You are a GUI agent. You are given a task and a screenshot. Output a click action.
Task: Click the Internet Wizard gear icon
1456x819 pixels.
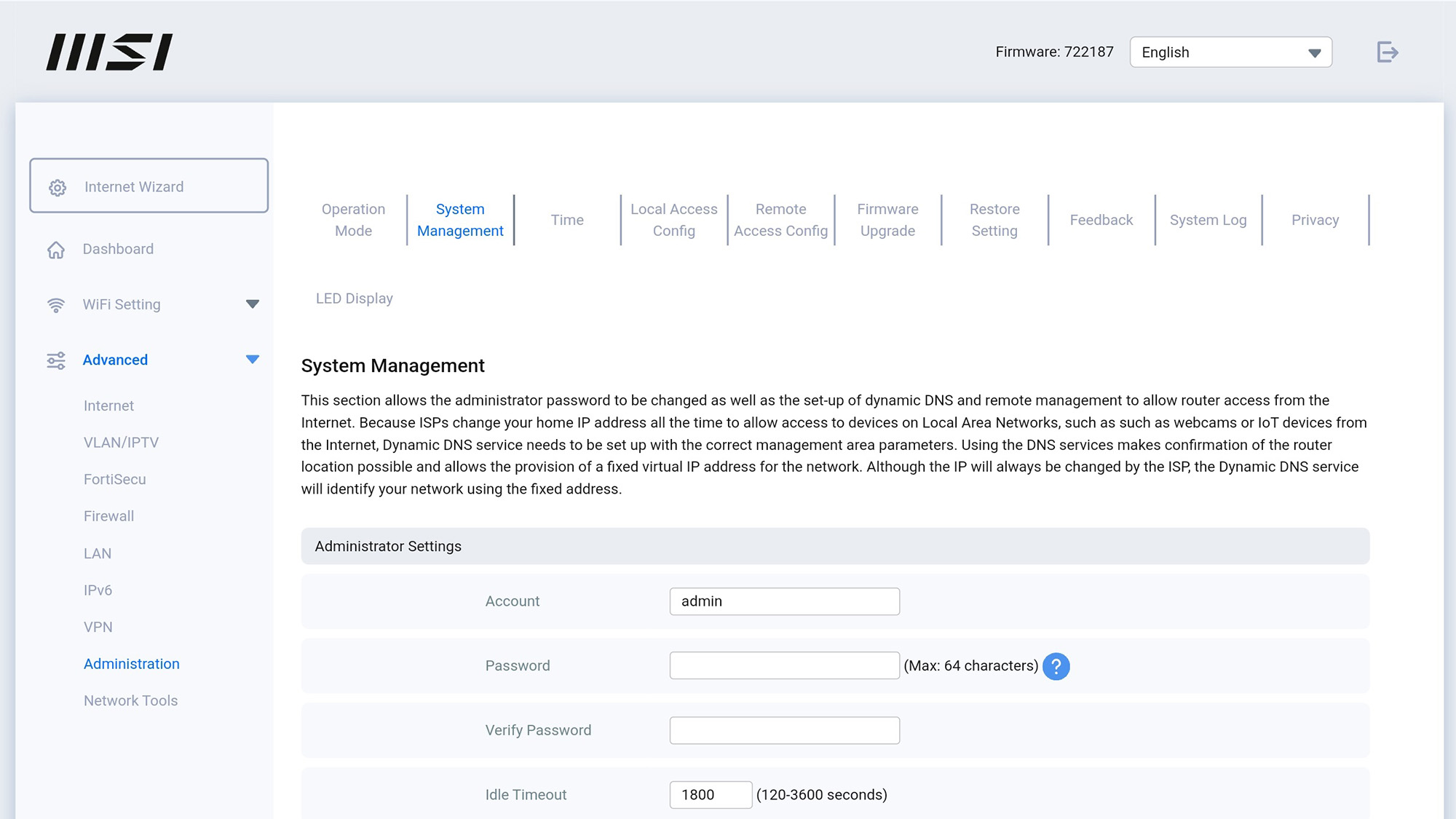tap(58, 187)
